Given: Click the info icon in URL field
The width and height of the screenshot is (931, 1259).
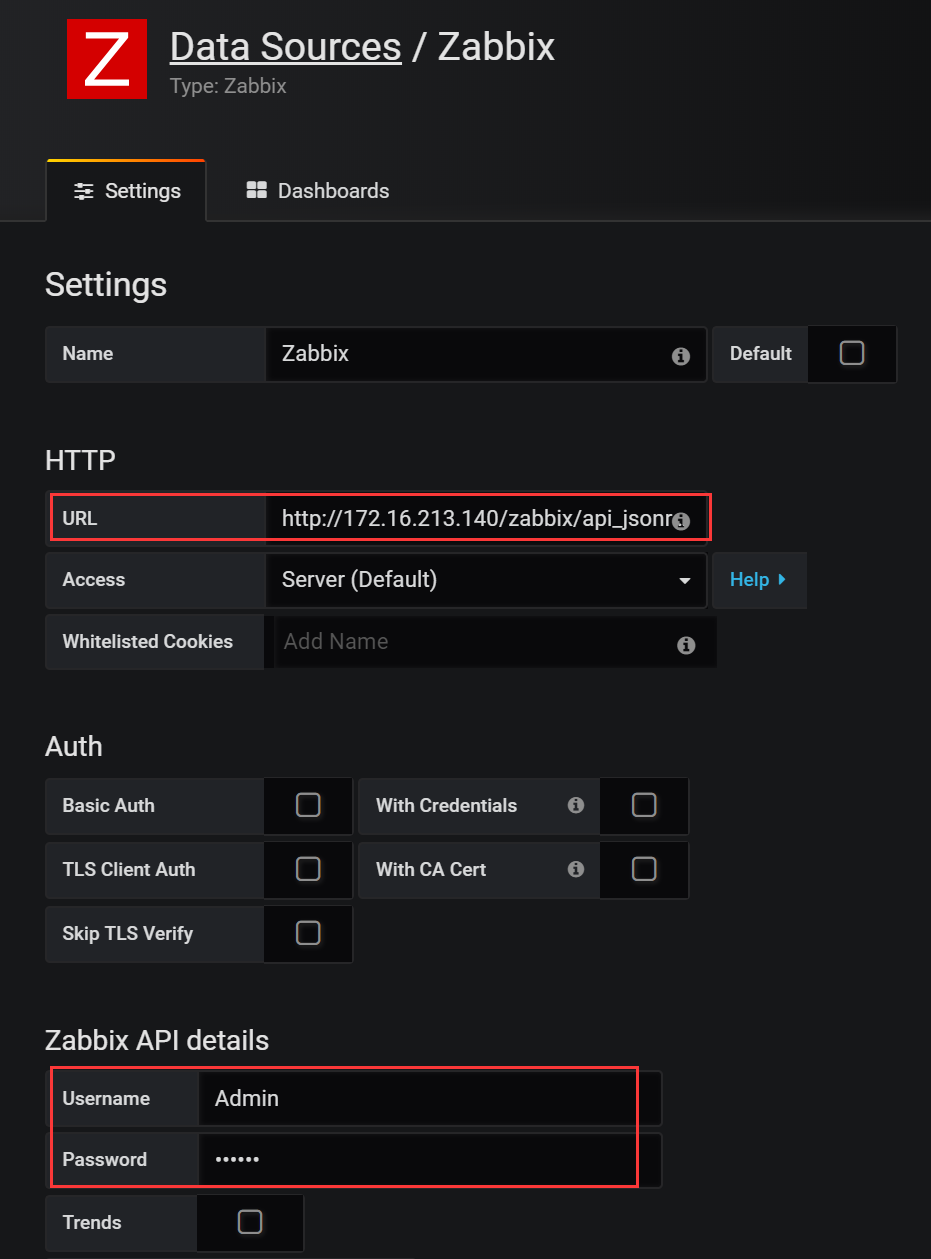Looking at the screenshot, I should (x=681, y=521).
